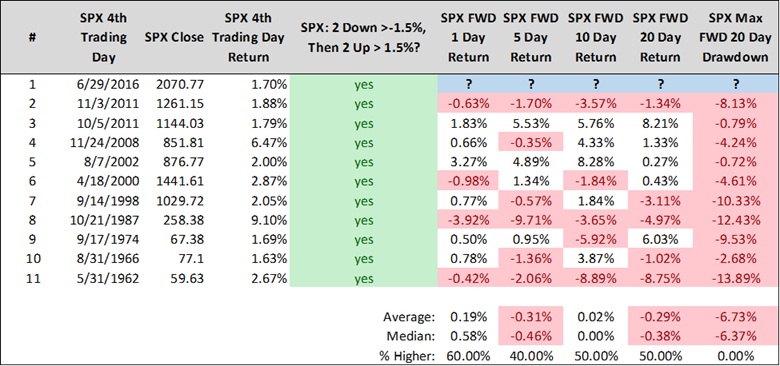Select the 5.53% five day return cell

click(532, 123)
